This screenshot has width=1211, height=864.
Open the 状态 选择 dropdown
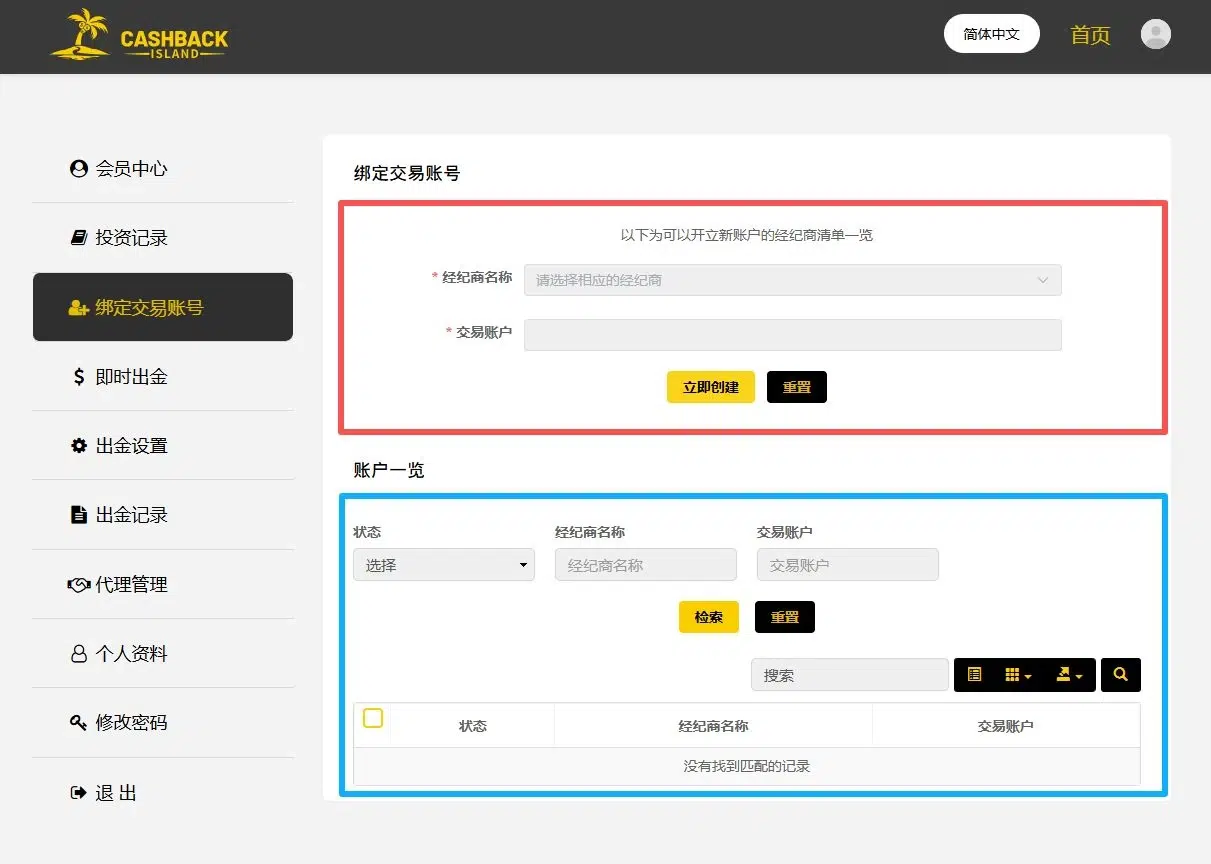click(444, 565)
